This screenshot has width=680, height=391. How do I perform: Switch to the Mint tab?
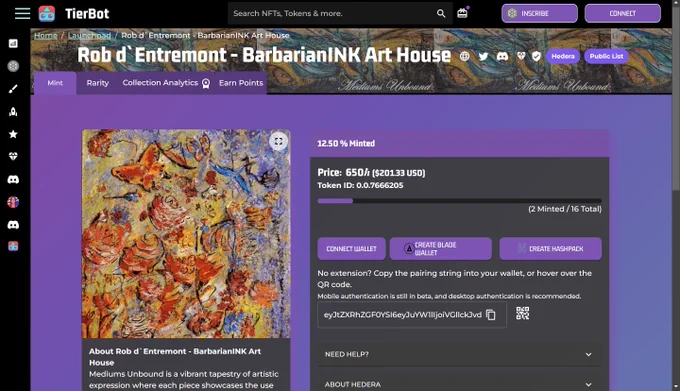click(x=55, y=83)
